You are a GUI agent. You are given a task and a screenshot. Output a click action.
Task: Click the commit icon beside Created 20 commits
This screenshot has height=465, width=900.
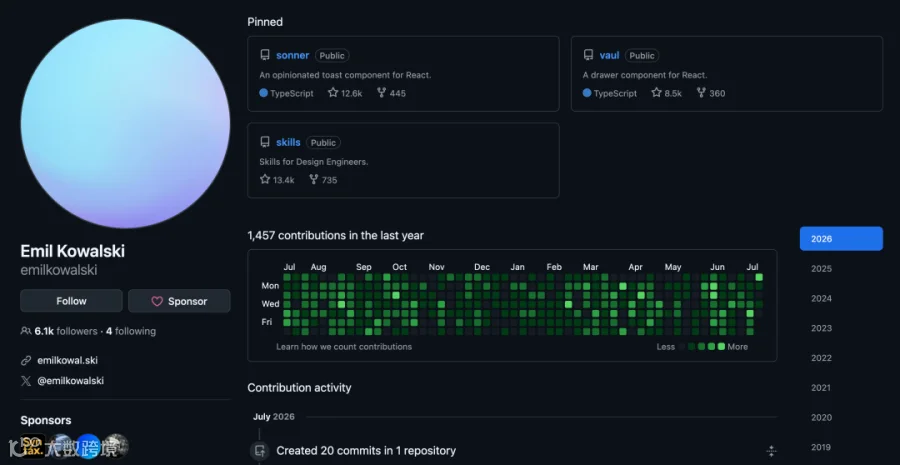coord(259,451)
